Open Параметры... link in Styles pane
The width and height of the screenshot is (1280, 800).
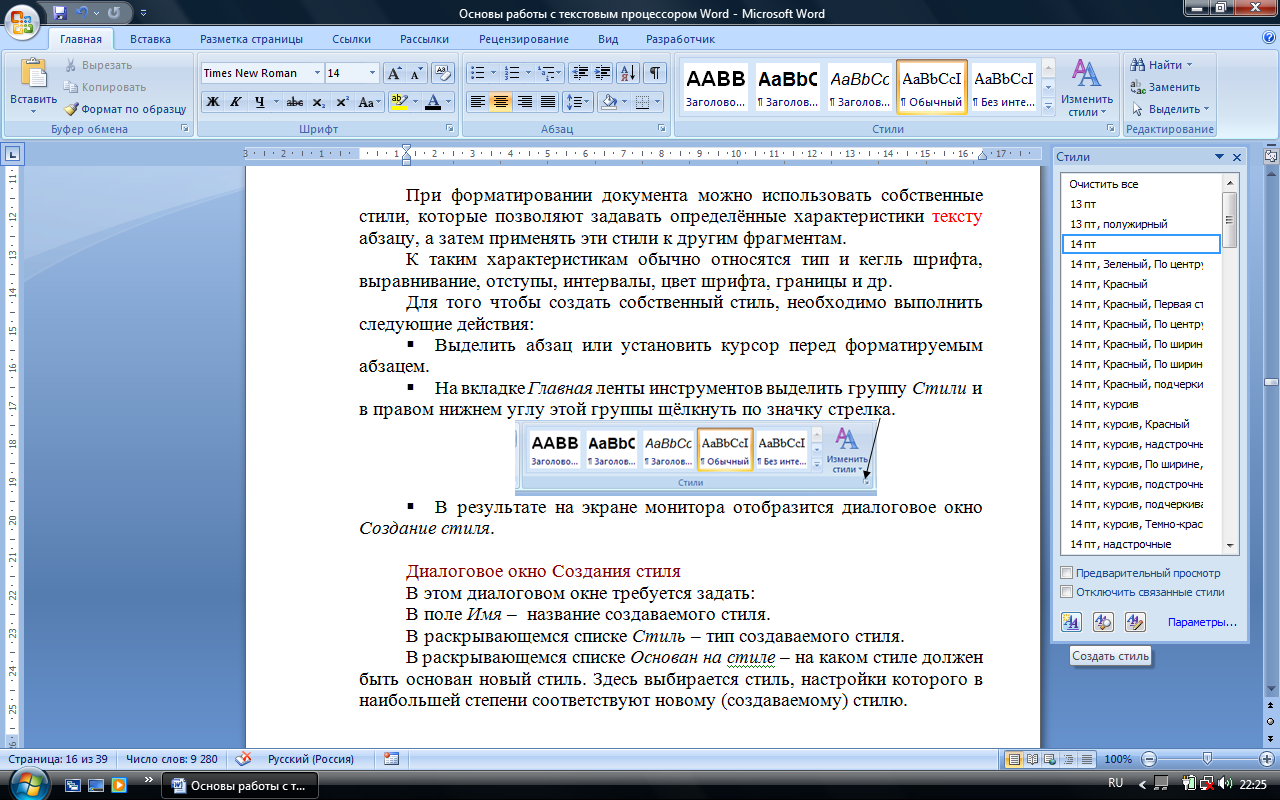click(x=1202, y=622)
